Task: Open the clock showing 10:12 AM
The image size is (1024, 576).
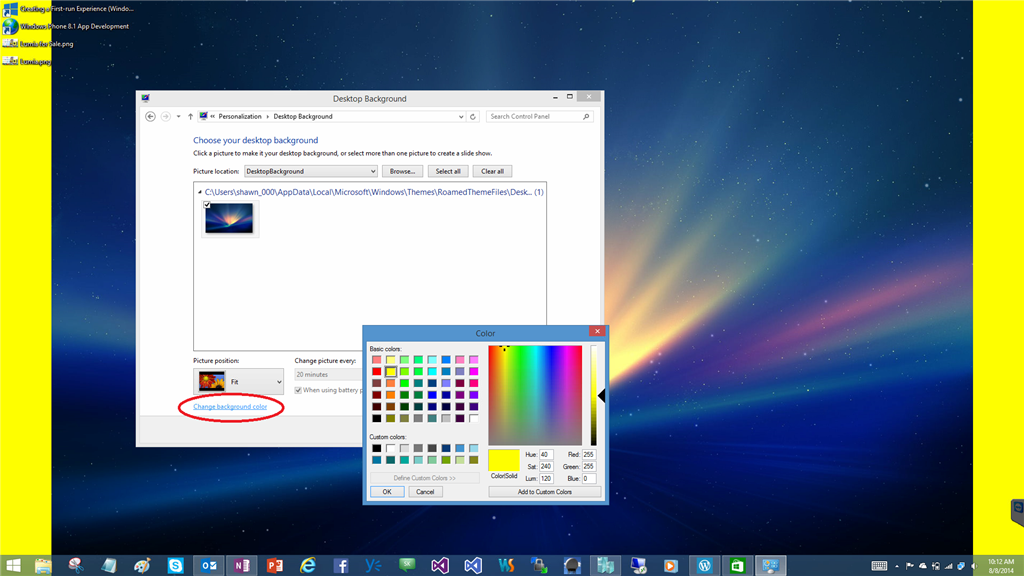Action: pos(1000,566)
